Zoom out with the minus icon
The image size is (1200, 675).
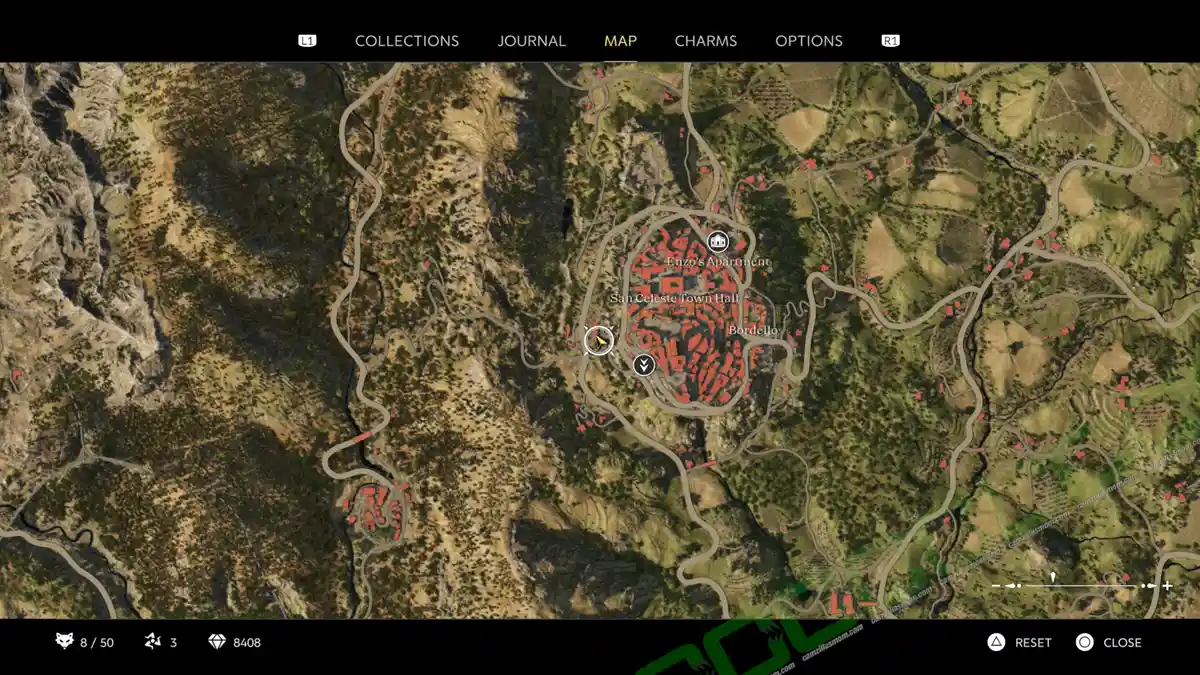pos(996,586)
